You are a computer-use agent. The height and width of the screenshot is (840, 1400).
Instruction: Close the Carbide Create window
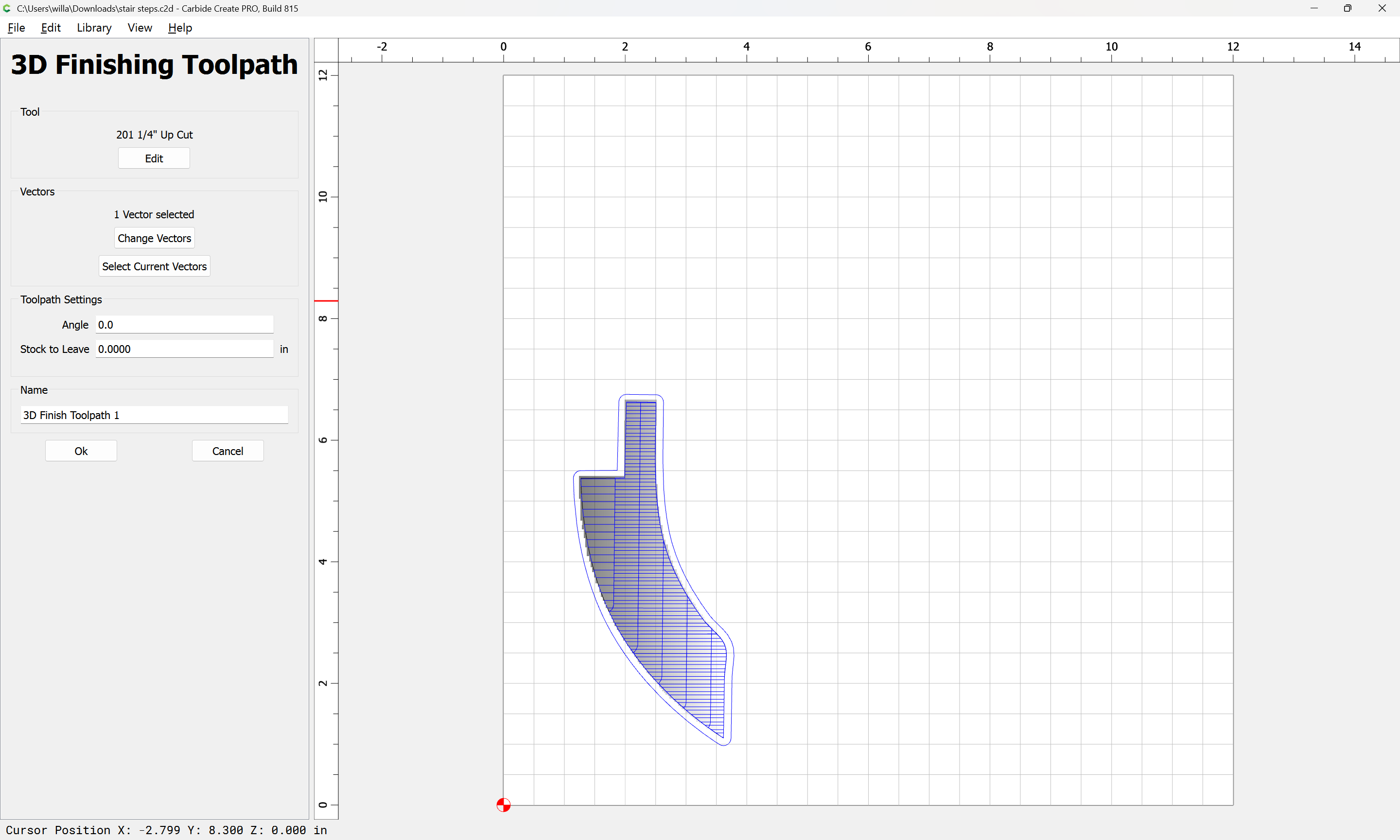1382,8
